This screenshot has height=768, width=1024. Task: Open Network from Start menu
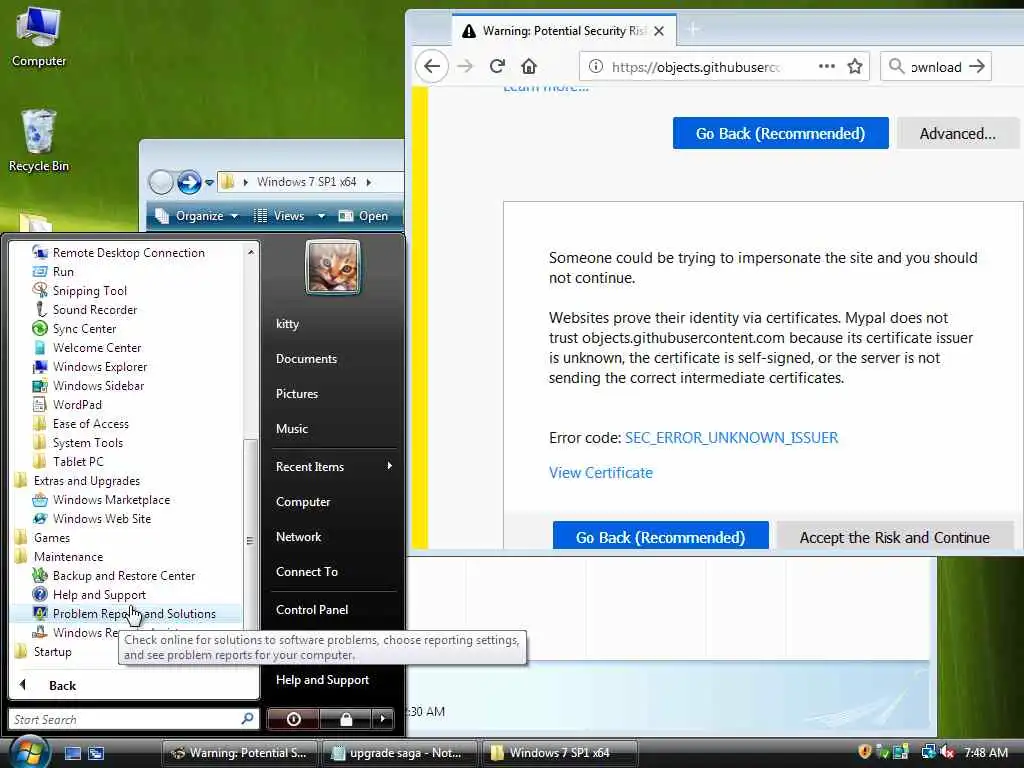coord(298,537)
